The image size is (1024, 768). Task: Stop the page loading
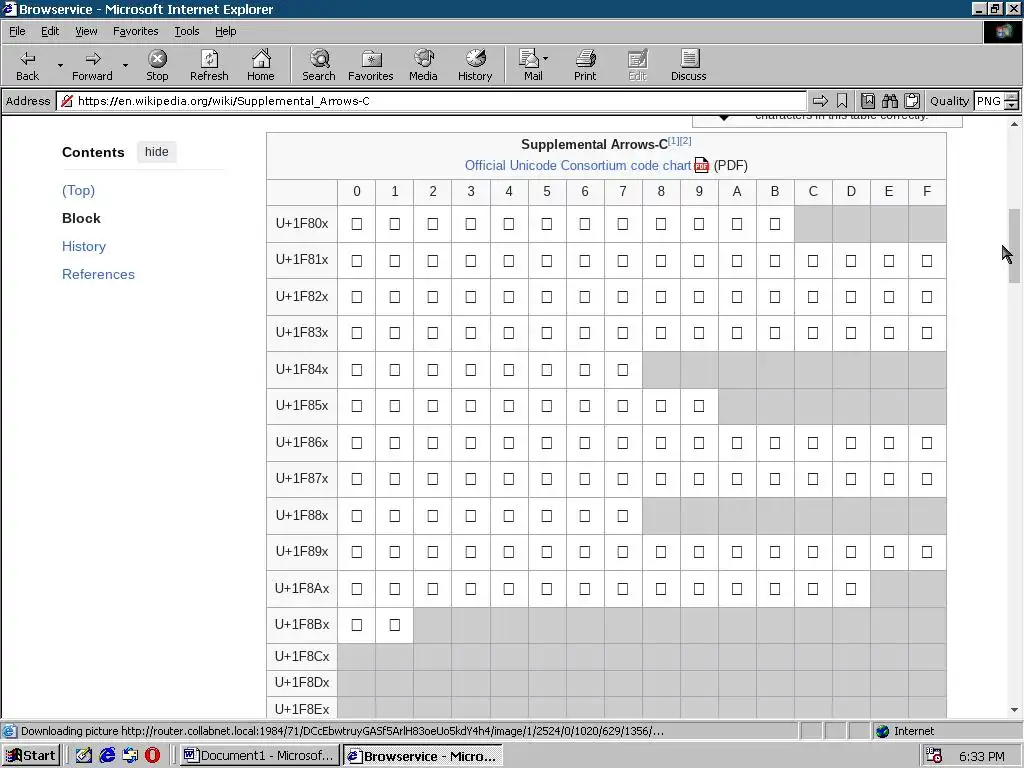157,65
